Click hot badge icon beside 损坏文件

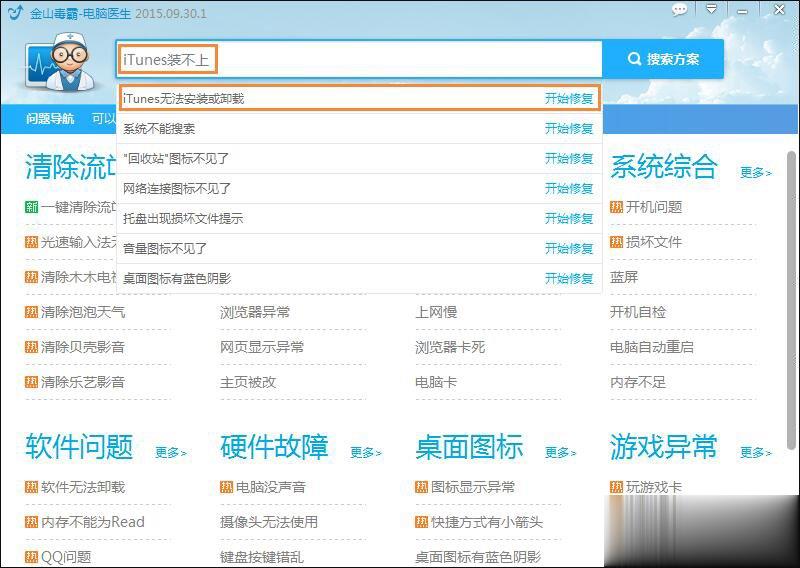[x=616, y=242]
